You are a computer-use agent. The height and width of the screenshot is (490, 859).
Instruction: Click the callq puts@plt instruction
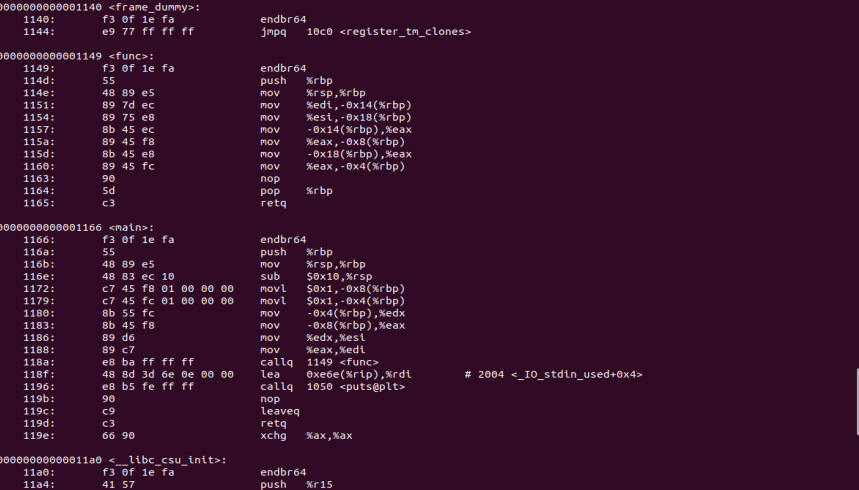[x=333, y=387]
